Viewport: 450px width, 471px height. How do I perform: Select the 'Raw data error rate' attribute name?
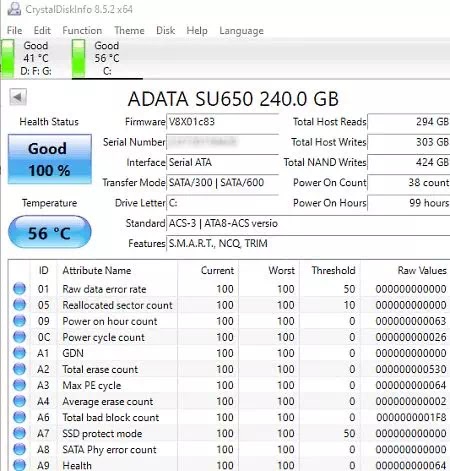pyautogui.click(x=104, y=289)
